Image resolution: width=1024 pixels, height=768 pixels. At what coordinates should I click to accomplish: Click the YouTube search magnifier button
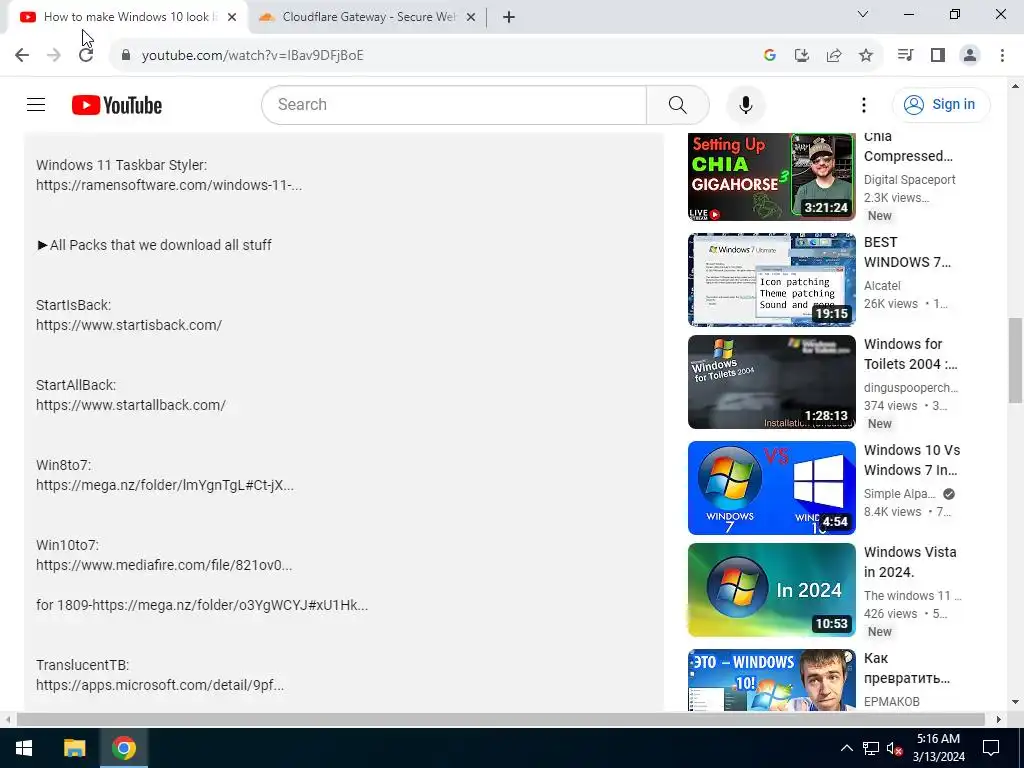click(x=678, y=104)
